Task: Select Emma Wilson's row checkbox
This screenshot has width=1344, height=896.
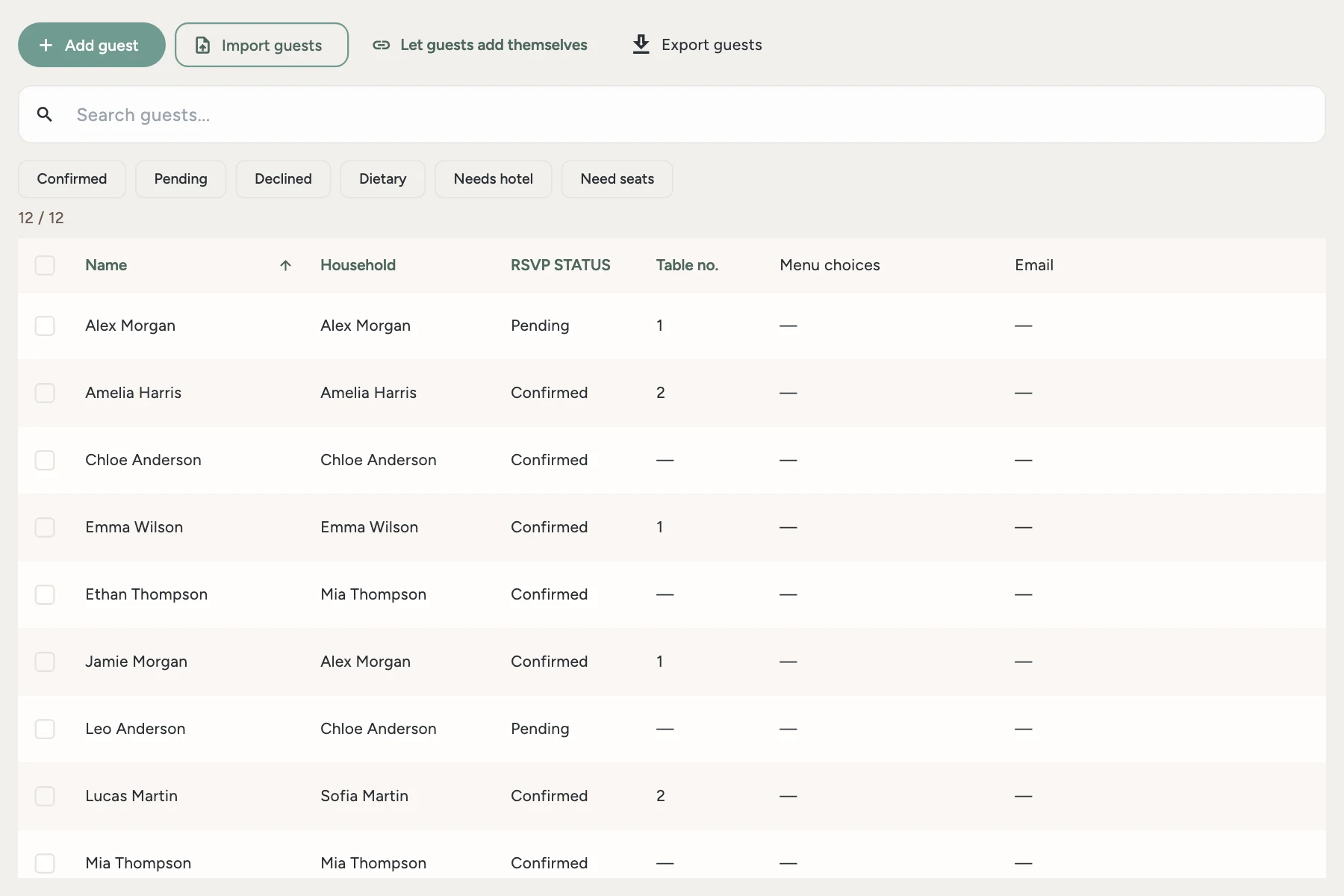Action: [x=45, y=527]
